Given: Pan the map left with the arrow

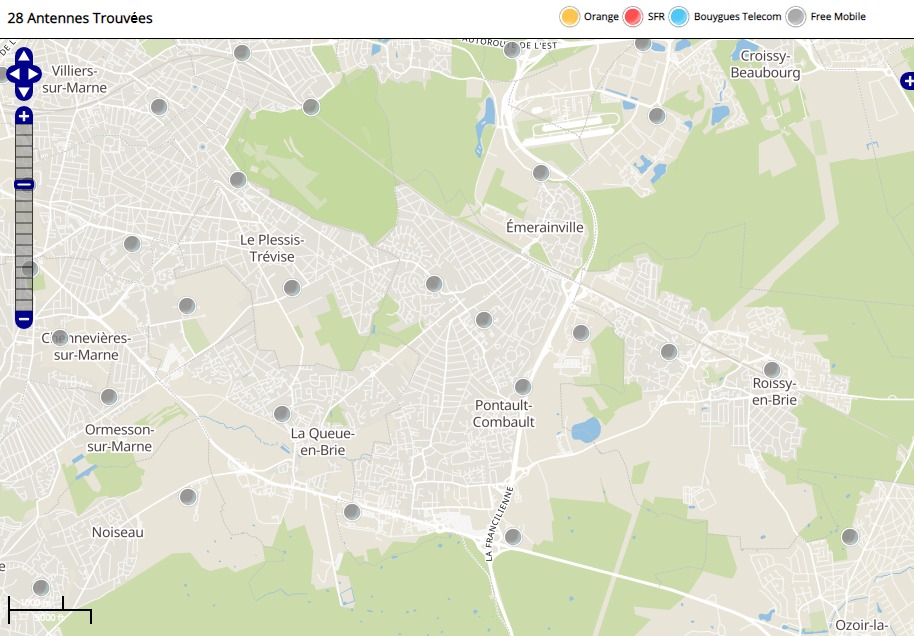Looking at the screenshot, I should coord(12,74).
